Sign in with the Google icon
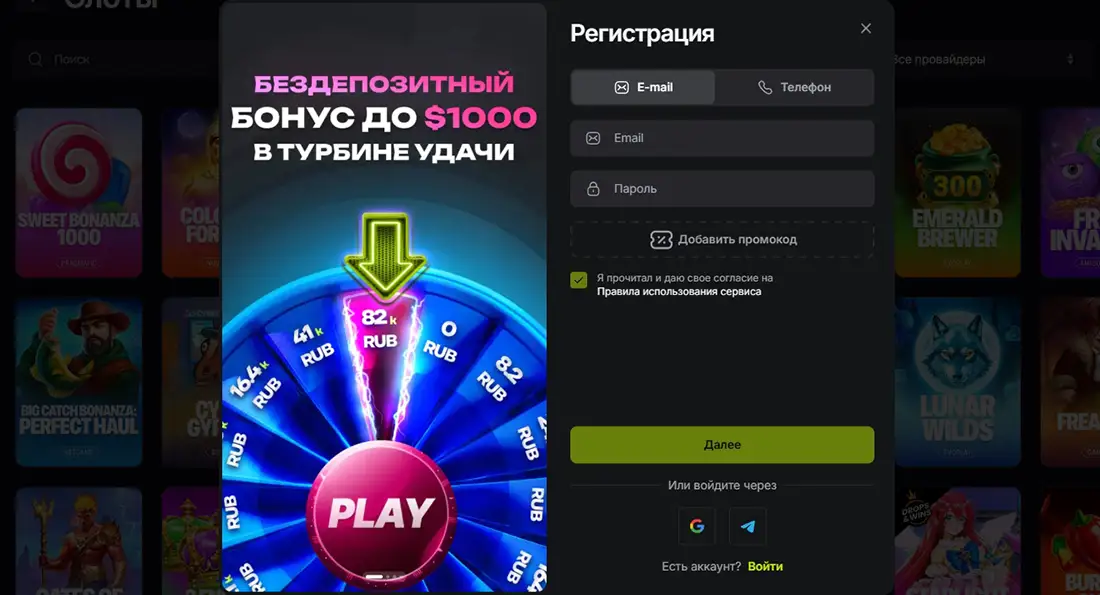 [697, 526]
